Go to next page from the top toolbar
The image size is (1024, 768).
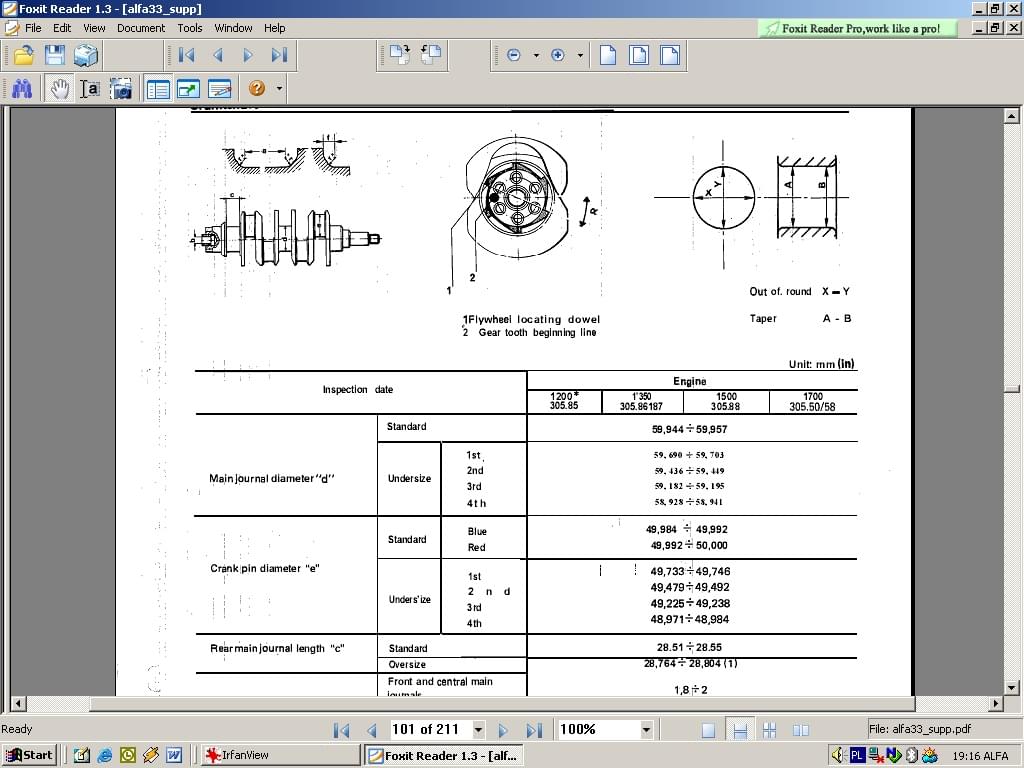point(248,55)
